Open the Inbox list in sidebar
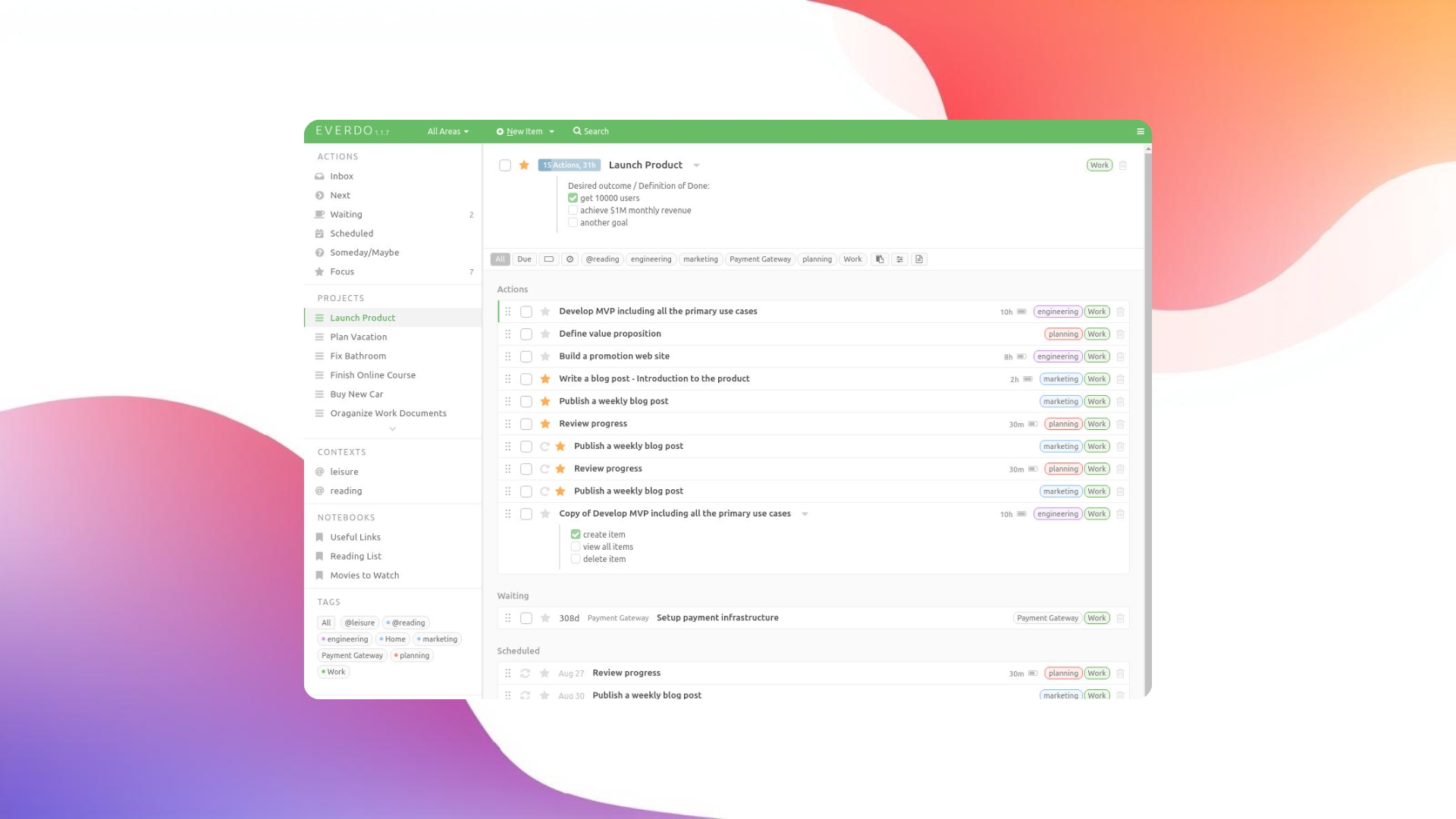Viewport: 1456px width, 819px height. (x=341, y=176)
